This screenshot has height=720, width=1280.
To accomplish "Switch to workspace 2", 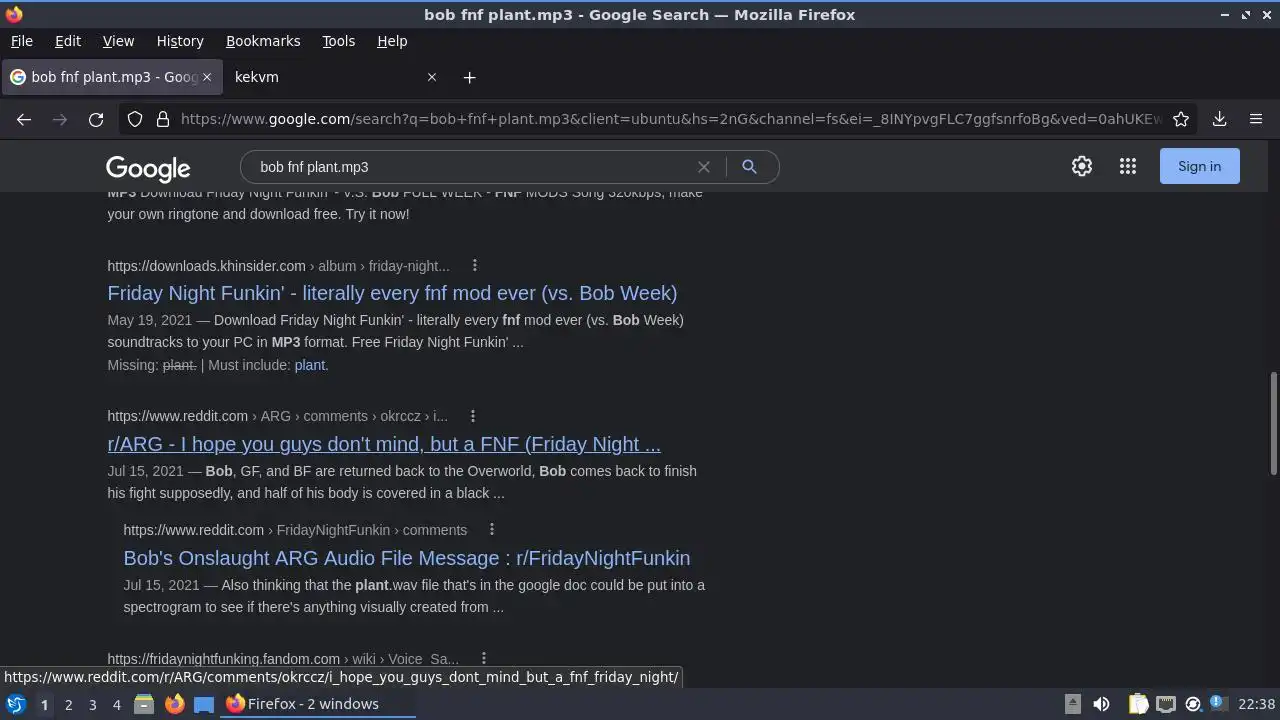I will pyautogui.click(x=68, y=704).
